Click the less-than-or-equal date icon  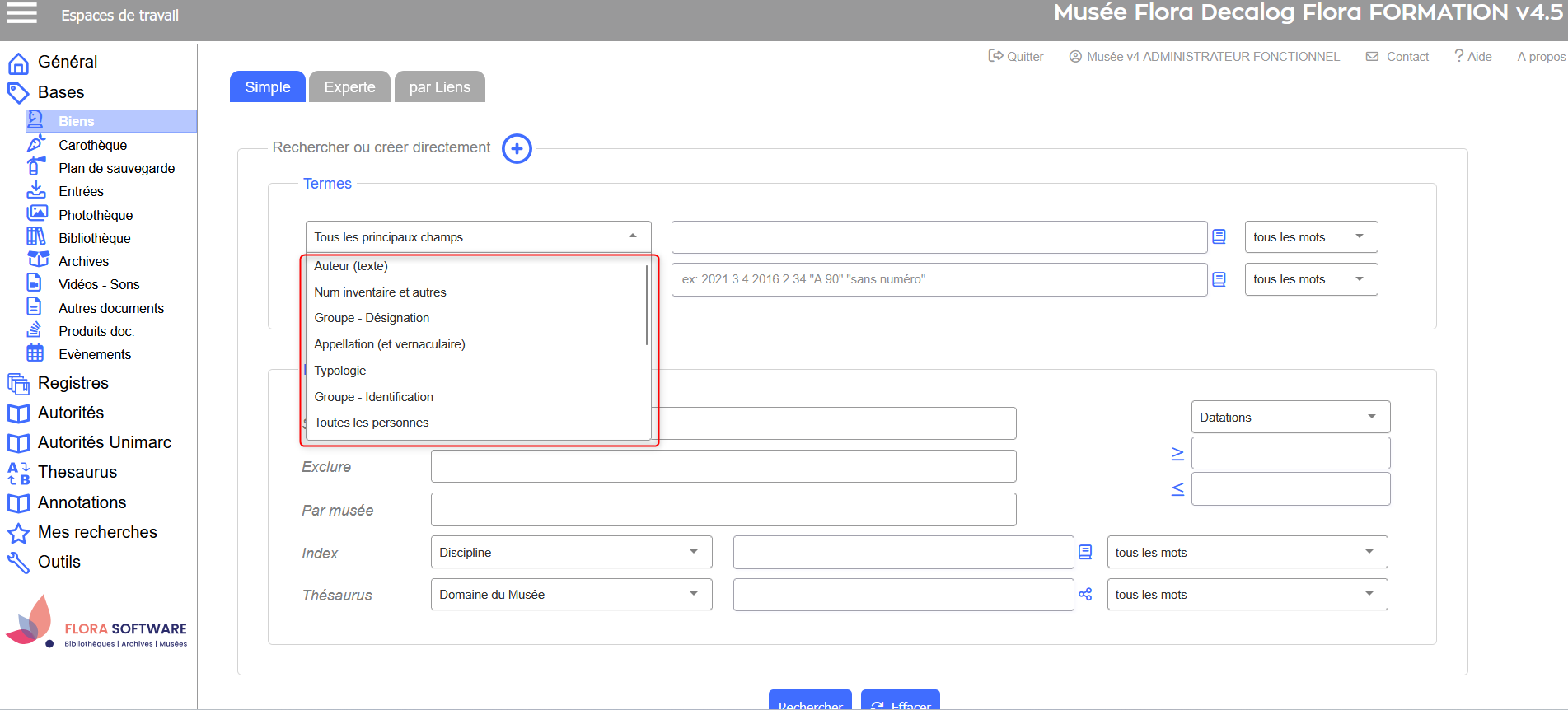(1177, 489)
